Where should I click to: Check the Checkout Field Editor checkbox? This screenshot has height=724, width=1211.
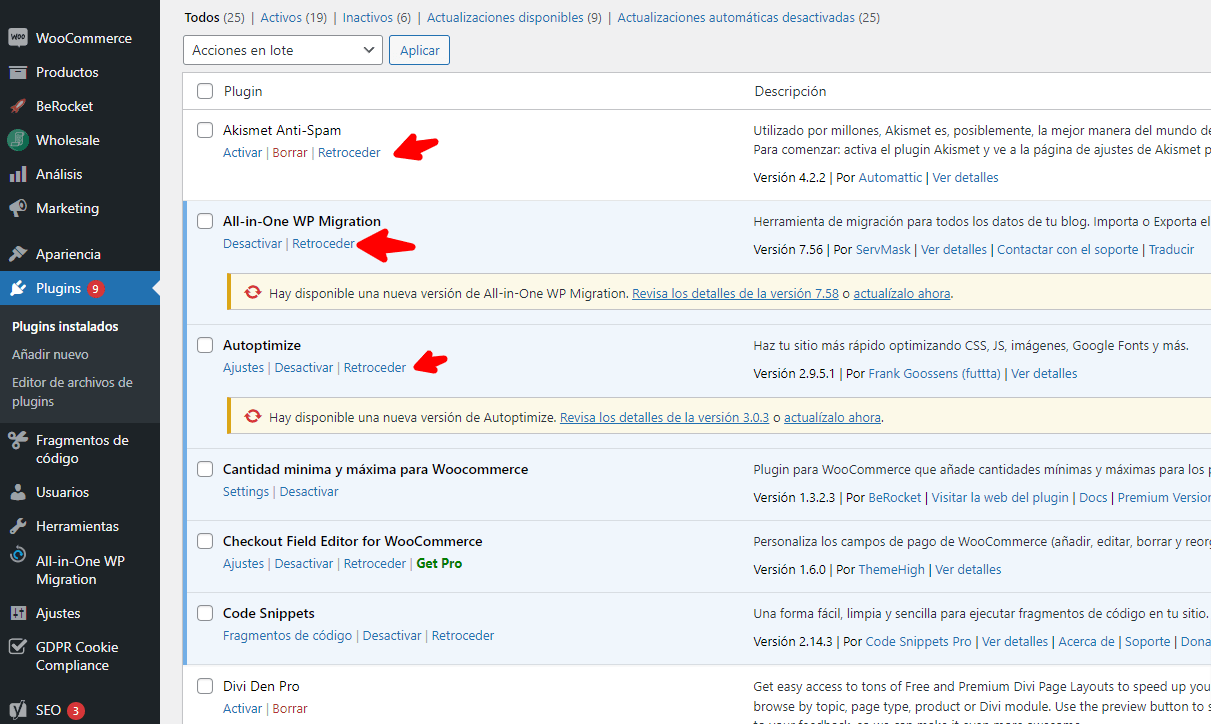tap(205, 541)
